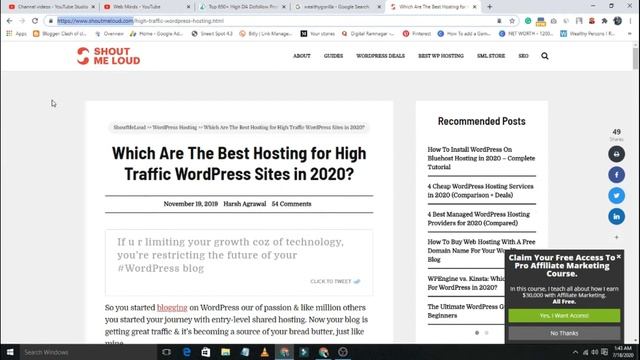Open 4 Best Managed WordPress Hosting post

(478, 219)
